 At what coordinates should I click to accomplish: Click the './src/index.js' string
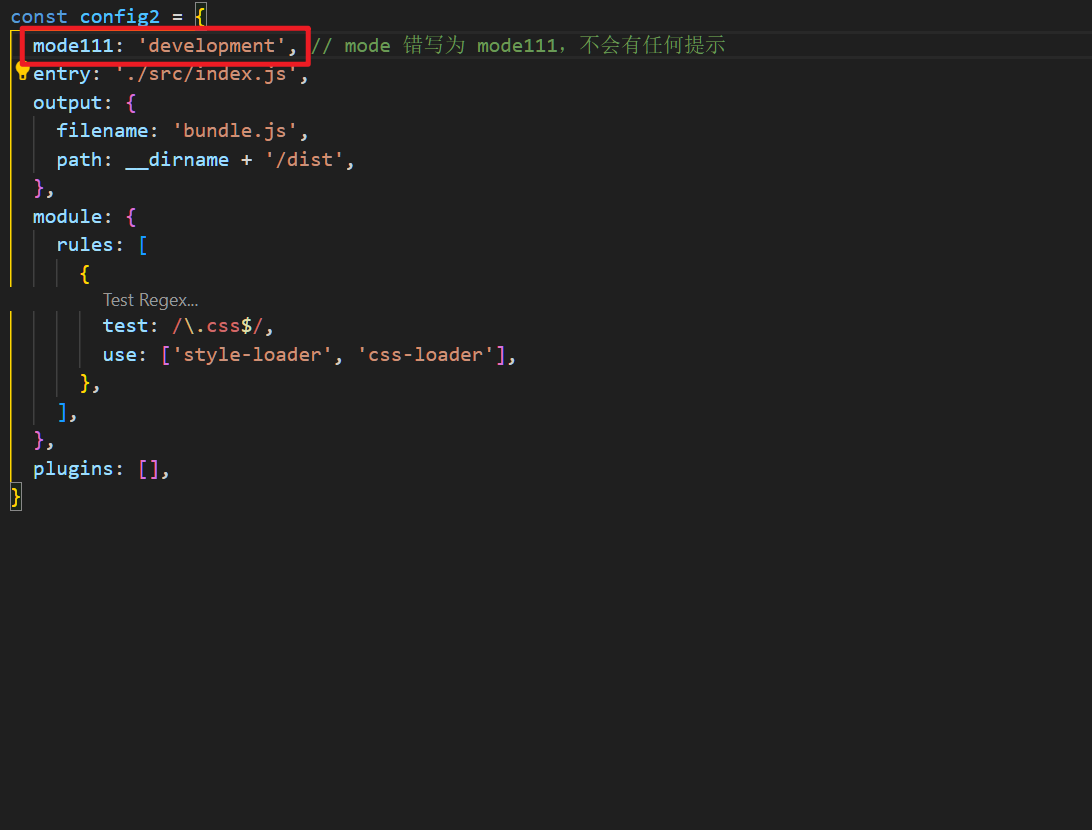pyautogui.click(x=207, y=74)
